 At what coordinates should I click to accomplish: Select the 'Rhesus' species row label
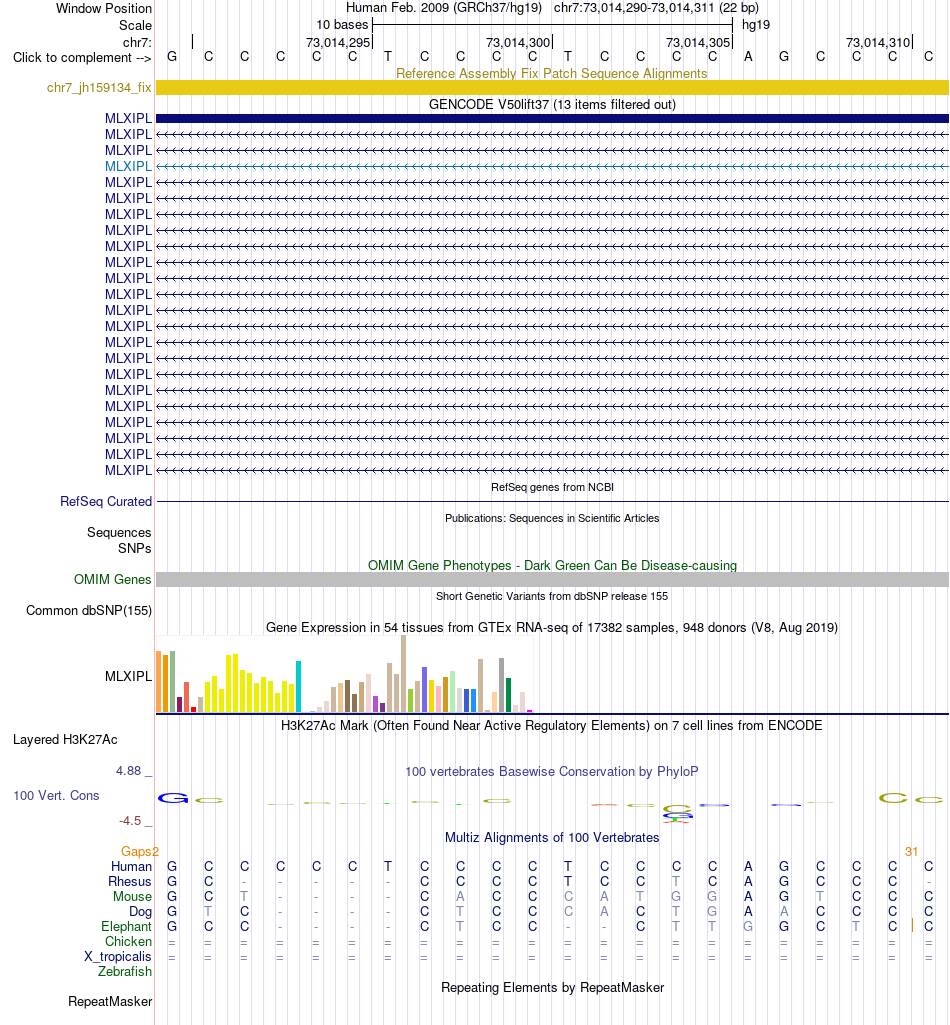130,881
